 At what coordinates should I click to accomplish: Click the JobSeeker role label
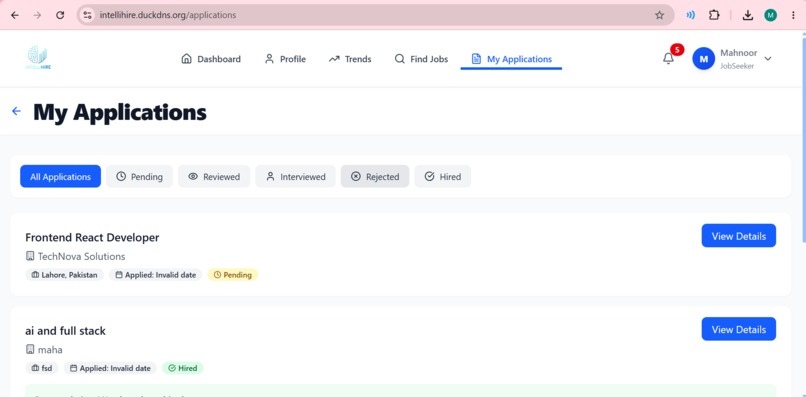tap(737, 66)
